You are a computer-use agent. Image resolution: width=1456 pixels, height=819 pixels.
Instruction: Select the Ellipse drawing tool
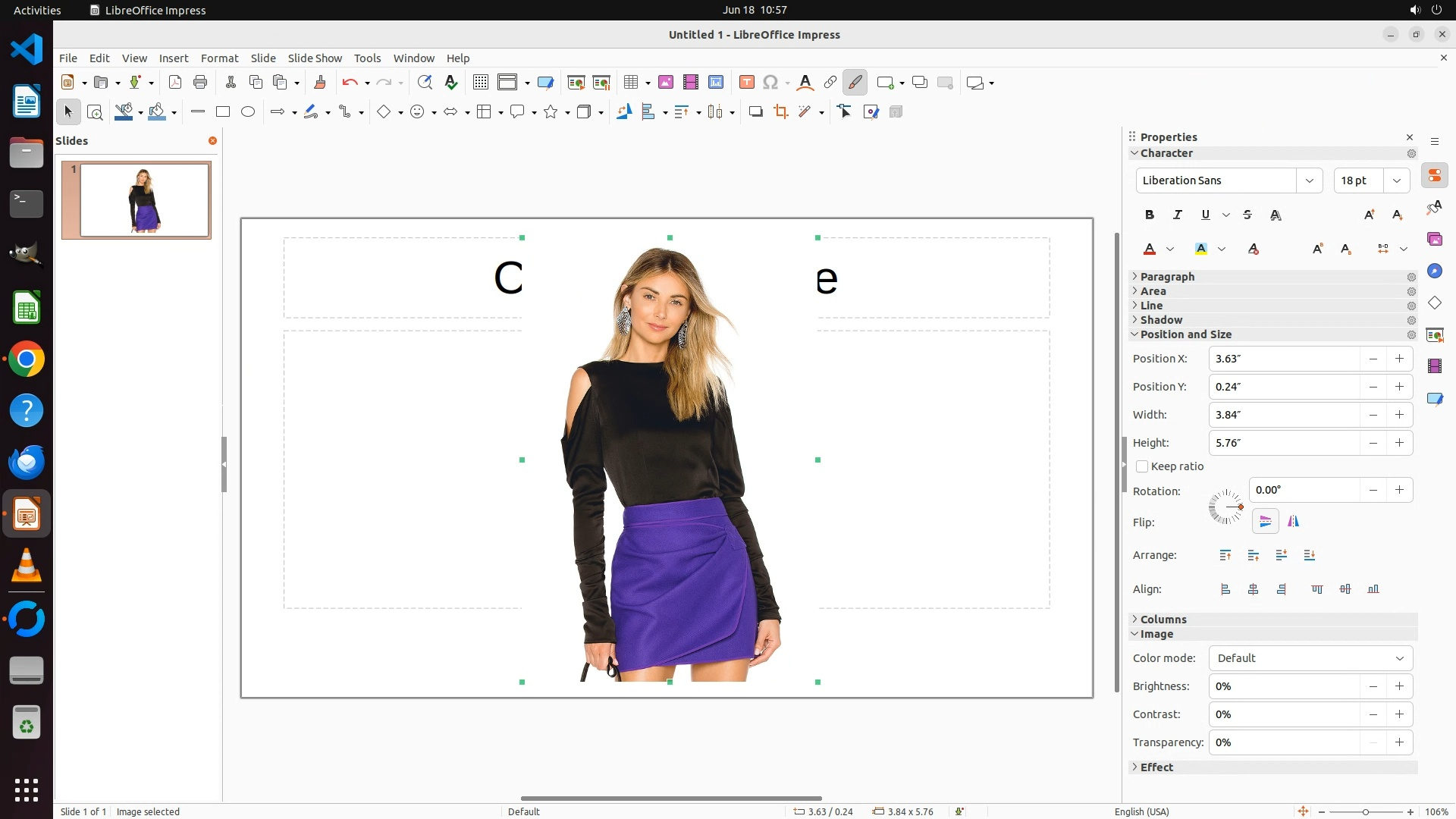[248, 112]
